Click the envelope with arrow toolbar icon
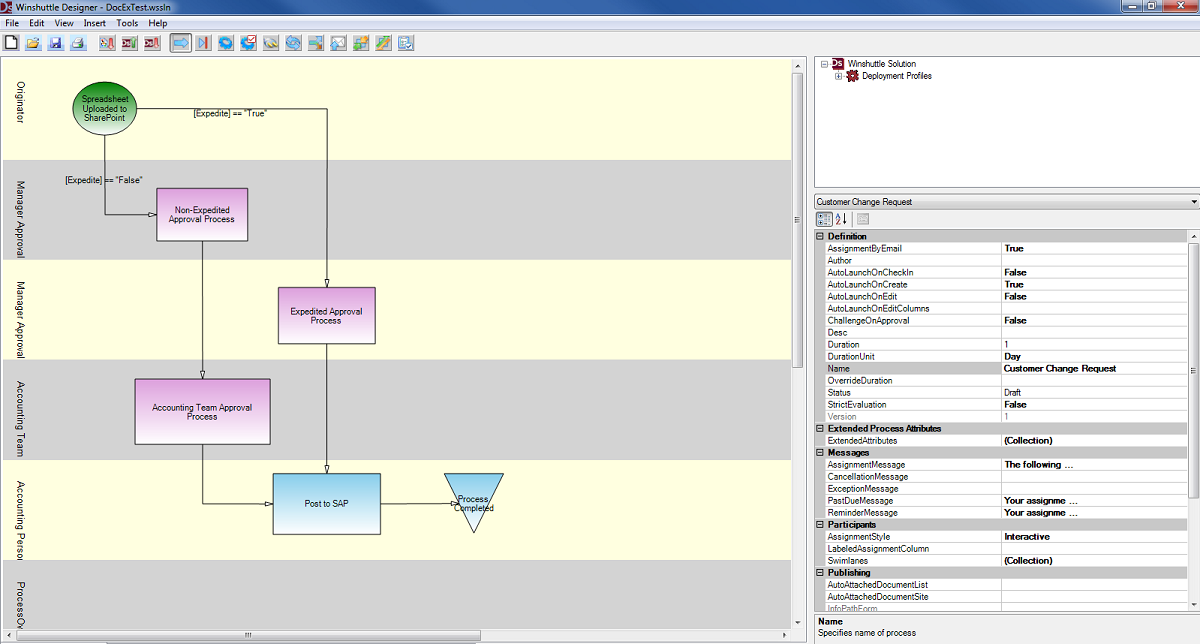 click(x=338, y=43)
